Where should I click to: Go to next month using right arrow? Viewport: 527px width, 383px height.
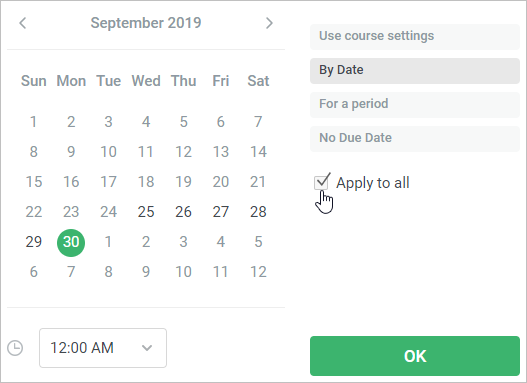click(269, 23)
